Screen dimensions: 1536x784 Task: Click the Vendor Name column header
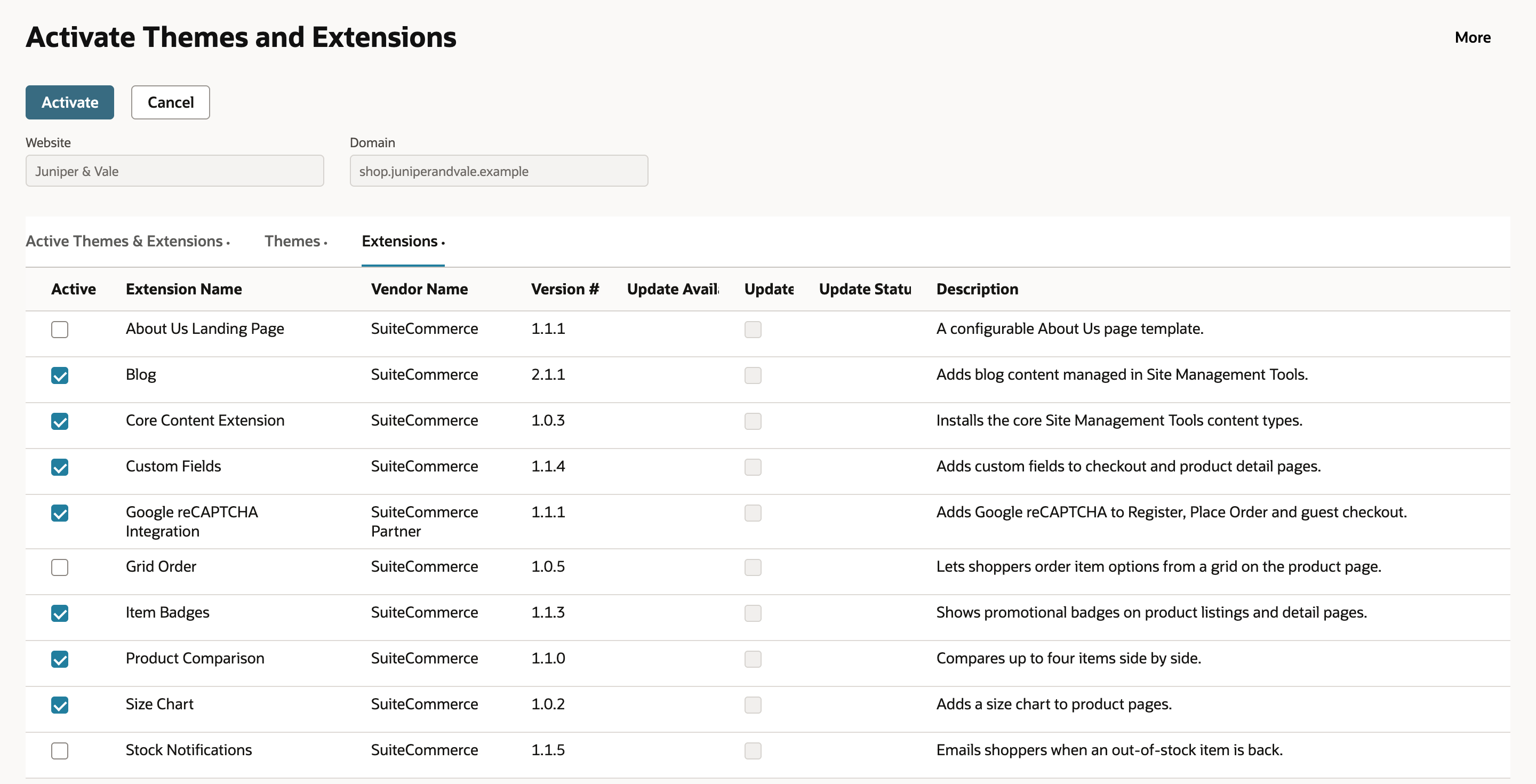pos(419,289)
